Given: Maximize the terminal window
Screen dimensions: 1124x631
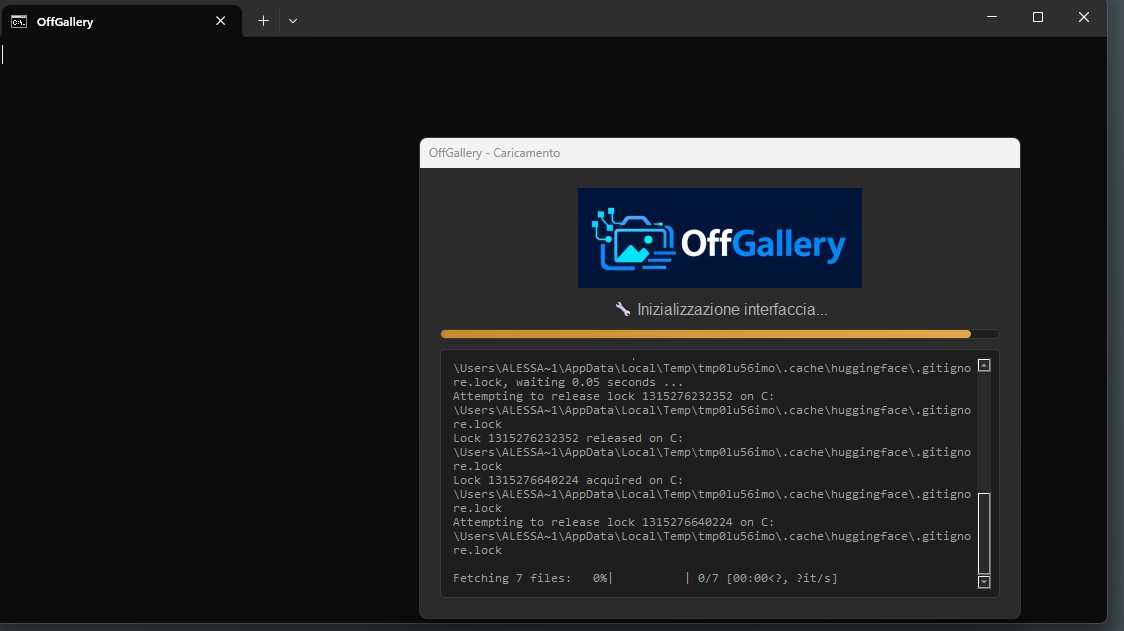Looking at the screenshot, I should pos(1038,17).
